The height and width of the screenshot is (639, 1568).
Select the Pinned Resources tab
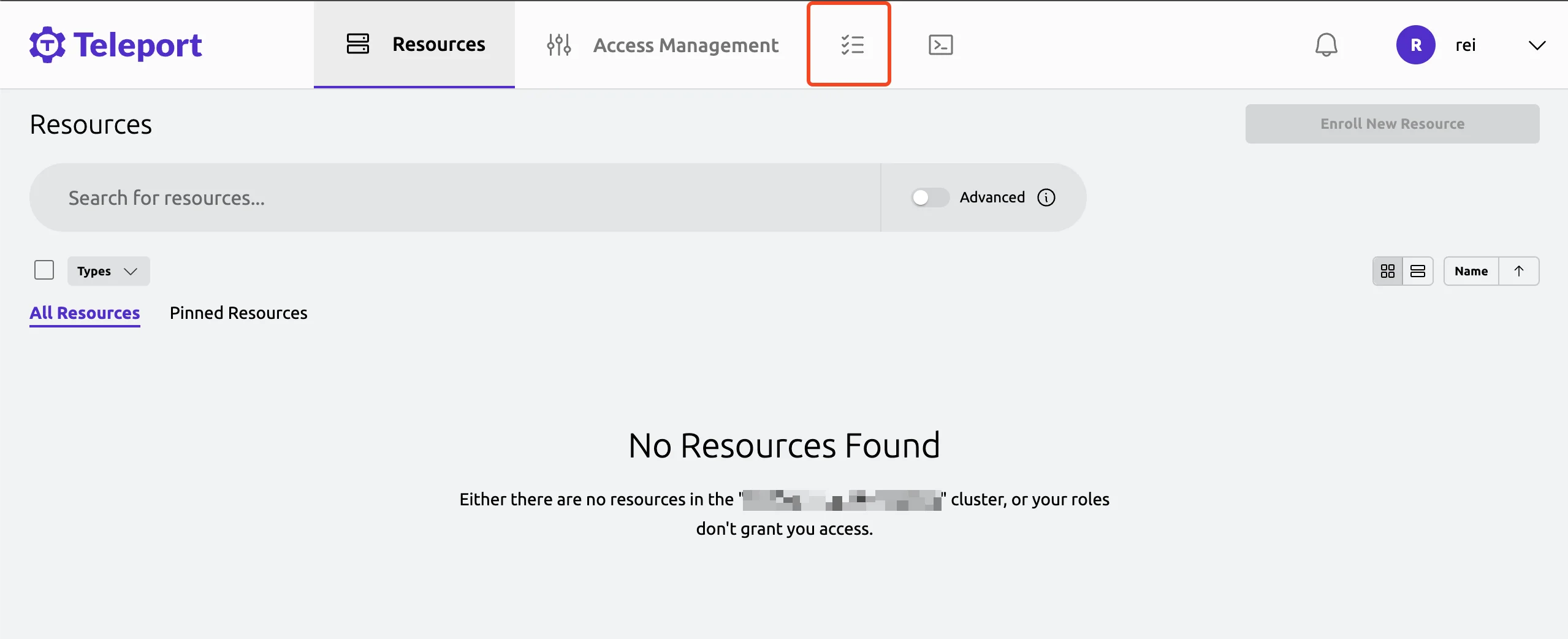click(x=238, y=313)
